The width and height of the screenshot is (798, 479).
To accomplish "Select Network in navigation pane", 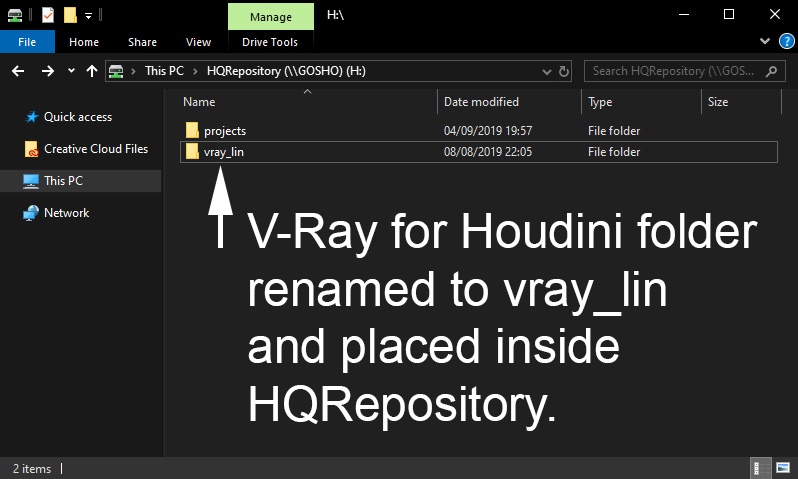I will point(66,213).
